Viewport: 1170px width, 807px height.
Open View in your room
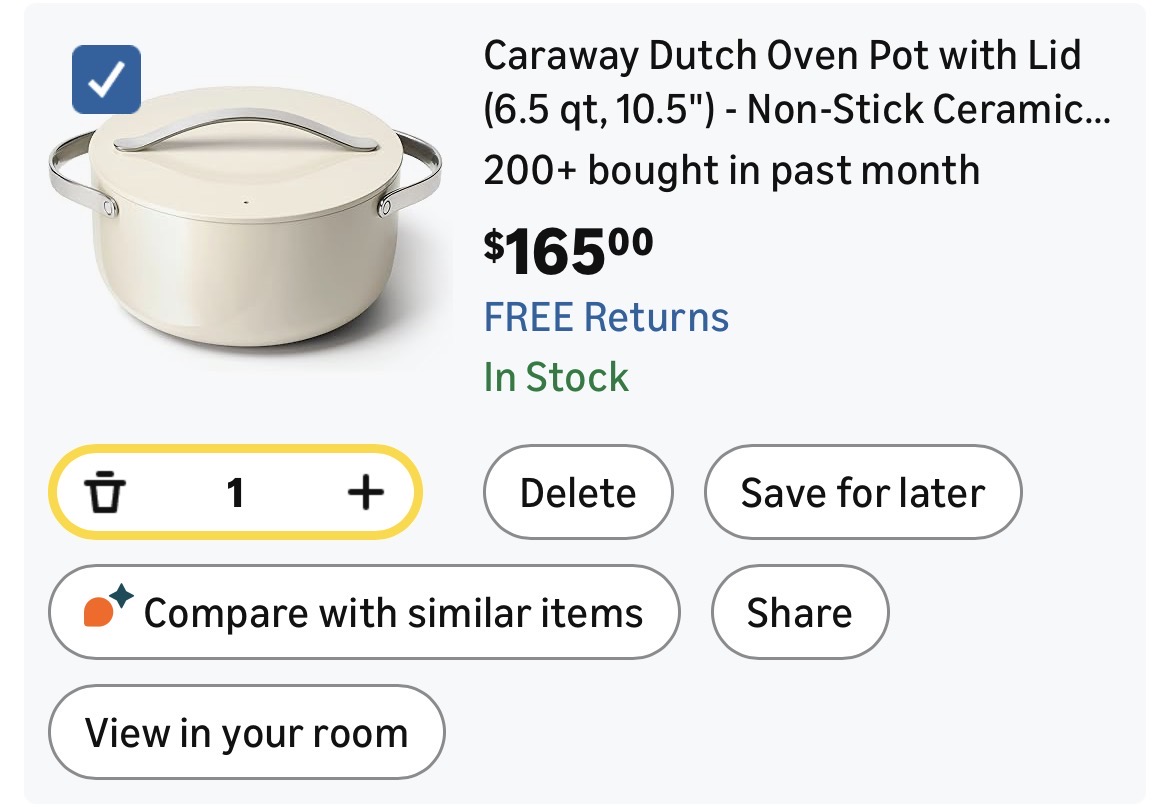click(246, 733)
